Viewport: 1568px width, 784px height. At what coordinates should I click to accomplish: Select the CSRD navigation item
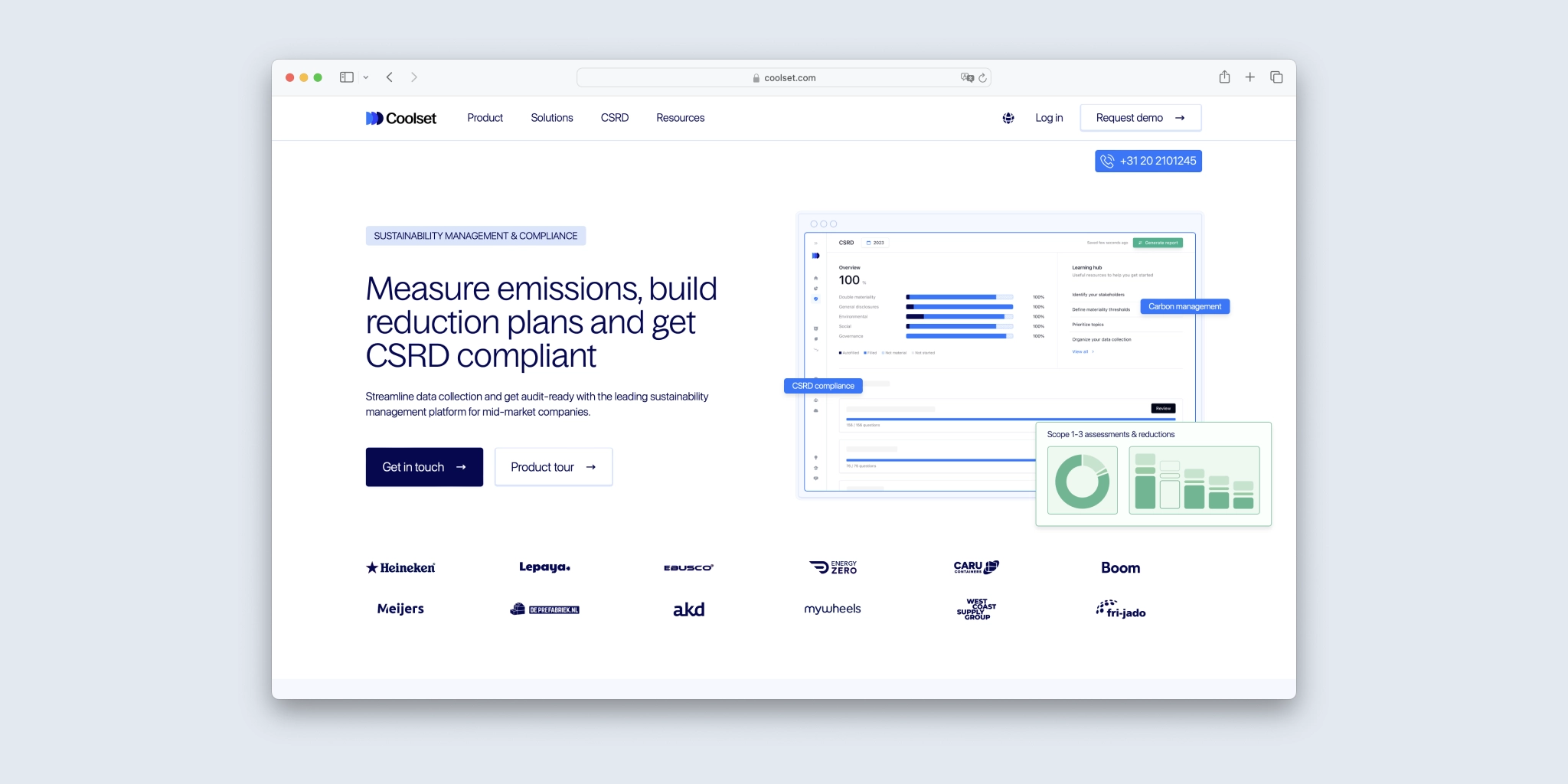tap(614, 117)
